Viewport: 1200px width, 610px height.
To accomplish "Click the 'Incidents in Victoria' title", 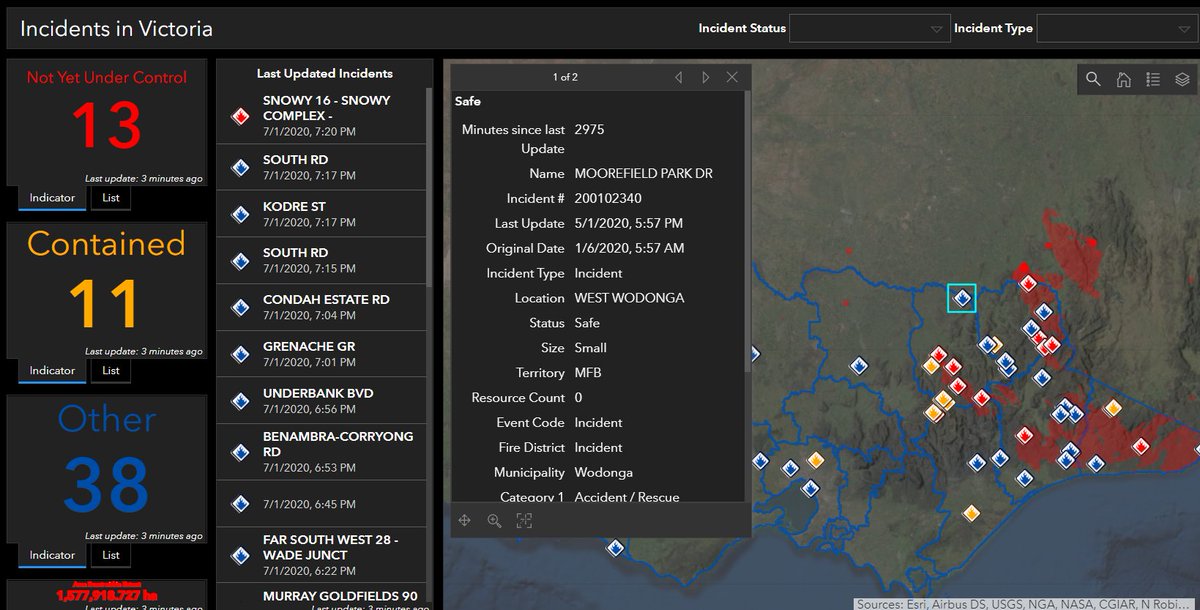I will pos(116,28).
